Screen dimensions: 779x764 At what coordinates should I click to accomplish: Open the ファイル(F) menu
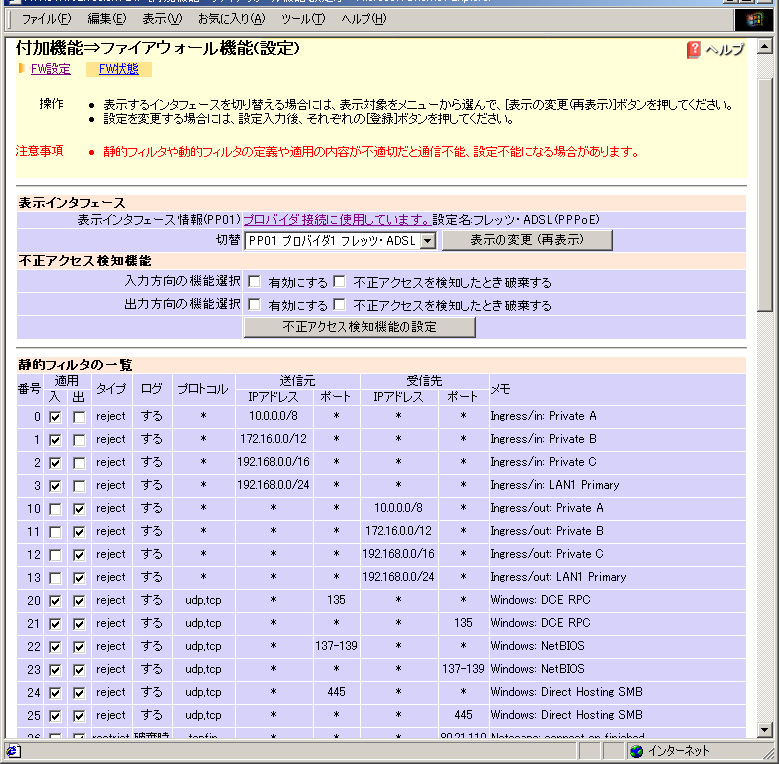(46, 19)
